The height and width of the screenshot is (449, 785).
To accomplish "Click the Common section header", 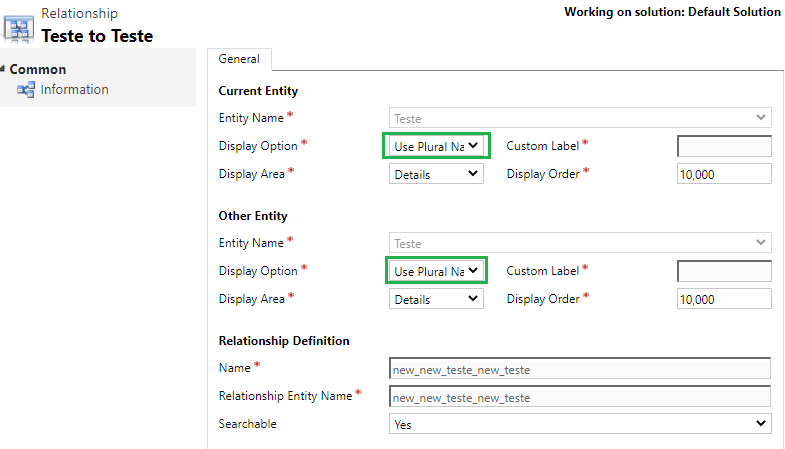I will coord(38,69).
